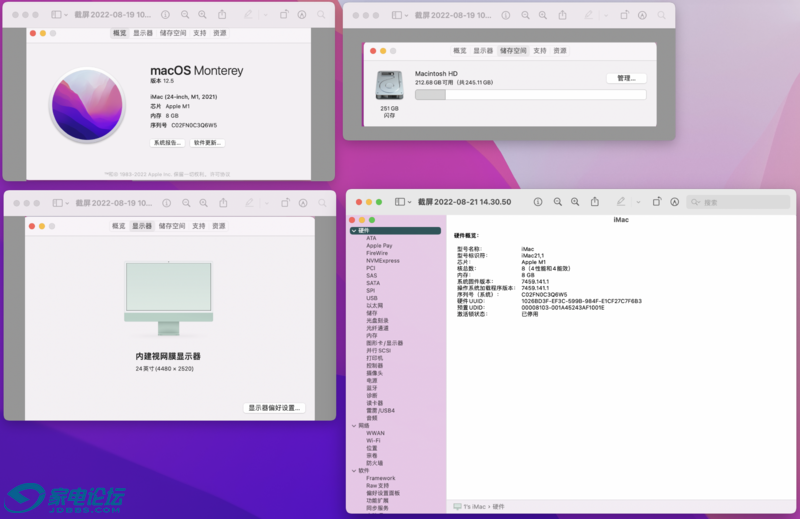800x519 pixels.
Task: Select WWAN under the 网络 section
Action: pos(375,433)
